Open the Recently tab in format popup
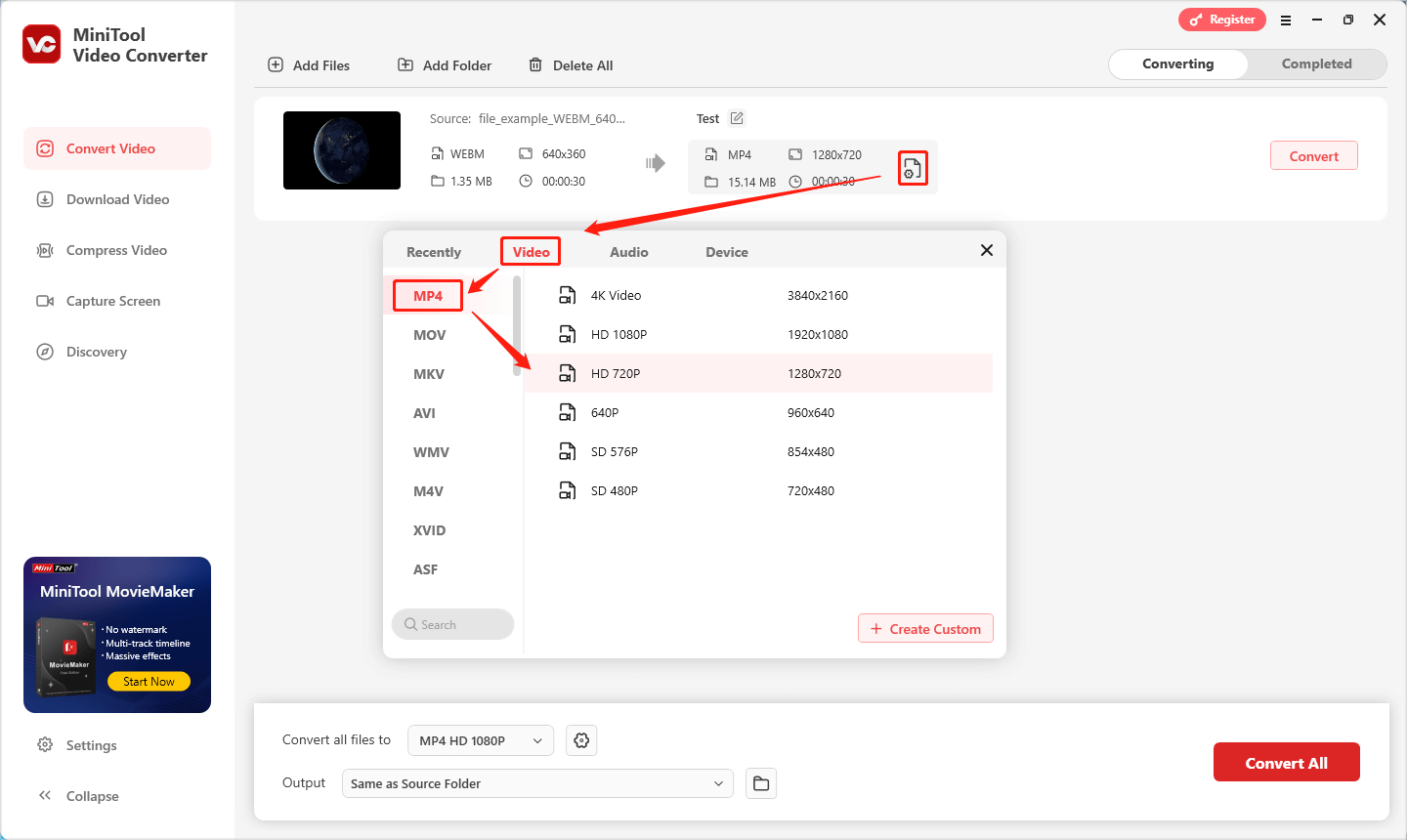 tap(434, 252)
